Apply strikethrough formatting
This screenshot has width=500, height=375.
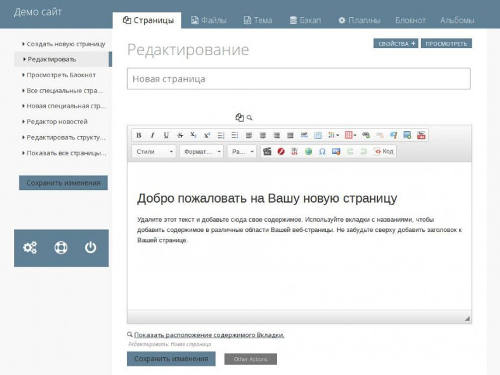pyautogui.click(x=180, y=135)
